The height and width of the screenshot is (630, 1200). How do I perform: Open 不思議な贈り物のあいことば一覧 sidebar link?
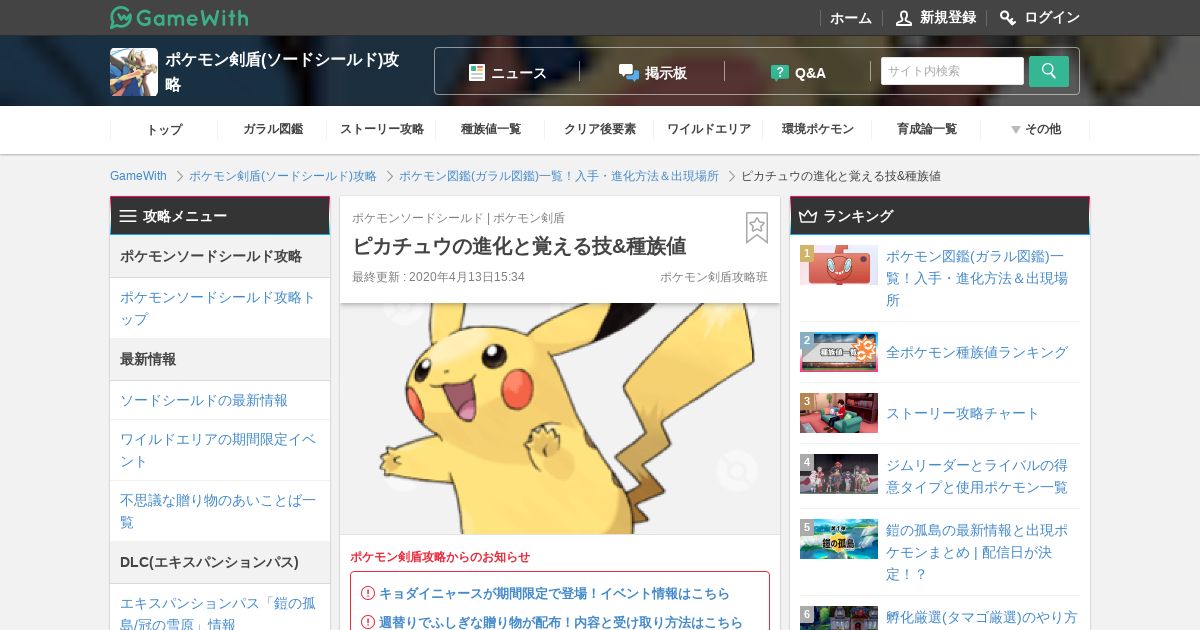click(x=218, y=511)
